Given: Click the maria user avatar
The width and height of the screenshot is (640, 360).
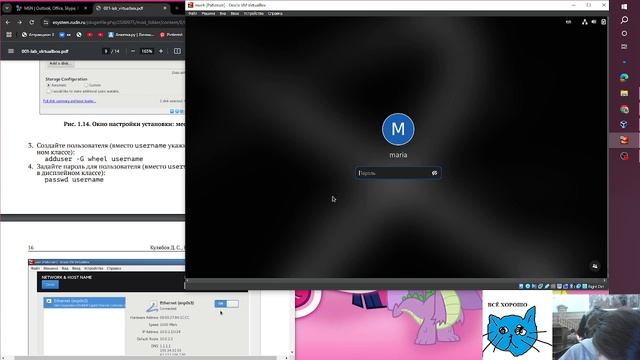Looking at the screenshot, I should (x=398, y=129).
